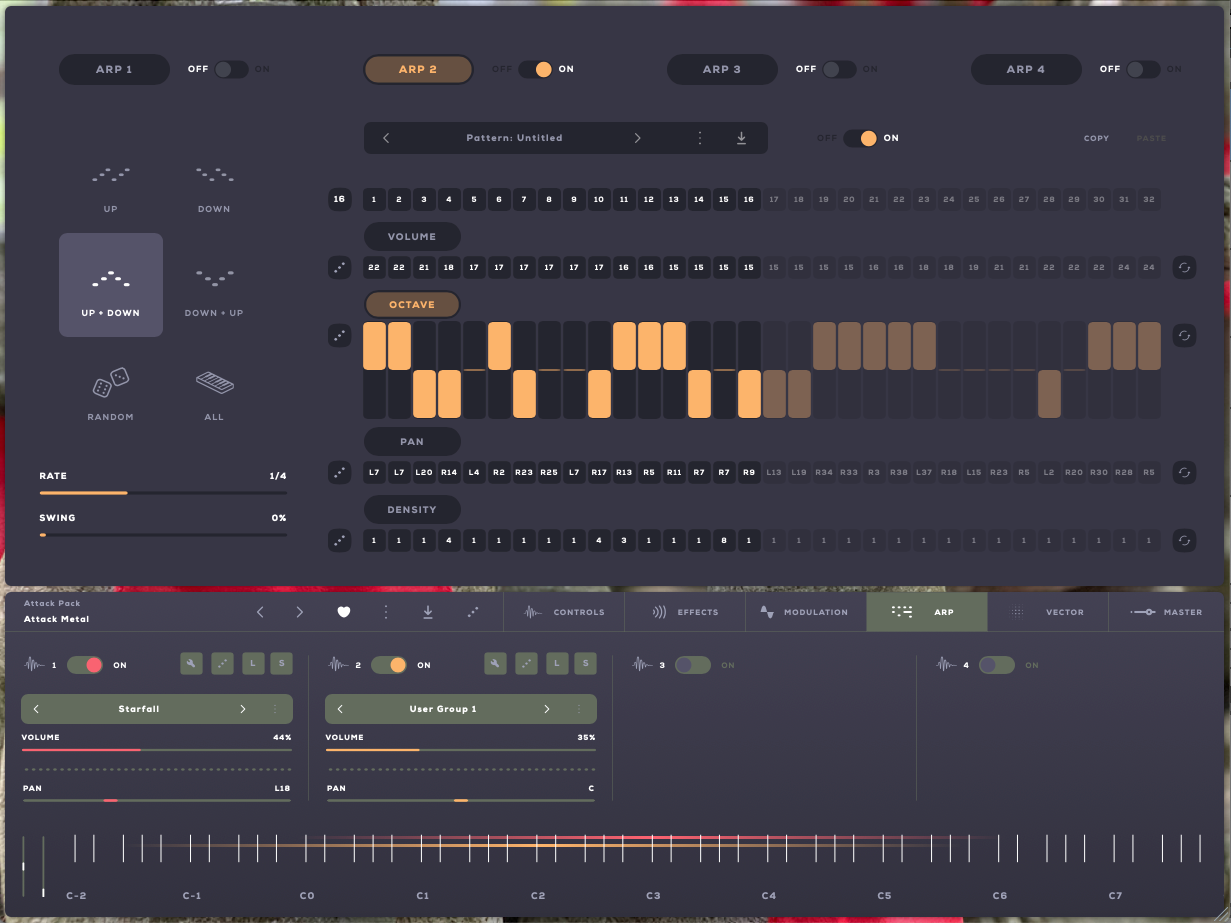This screenshot has height=923, width=1231.
Task: Reset the Pan row with refresh icon
Action: click(1184, 471)
